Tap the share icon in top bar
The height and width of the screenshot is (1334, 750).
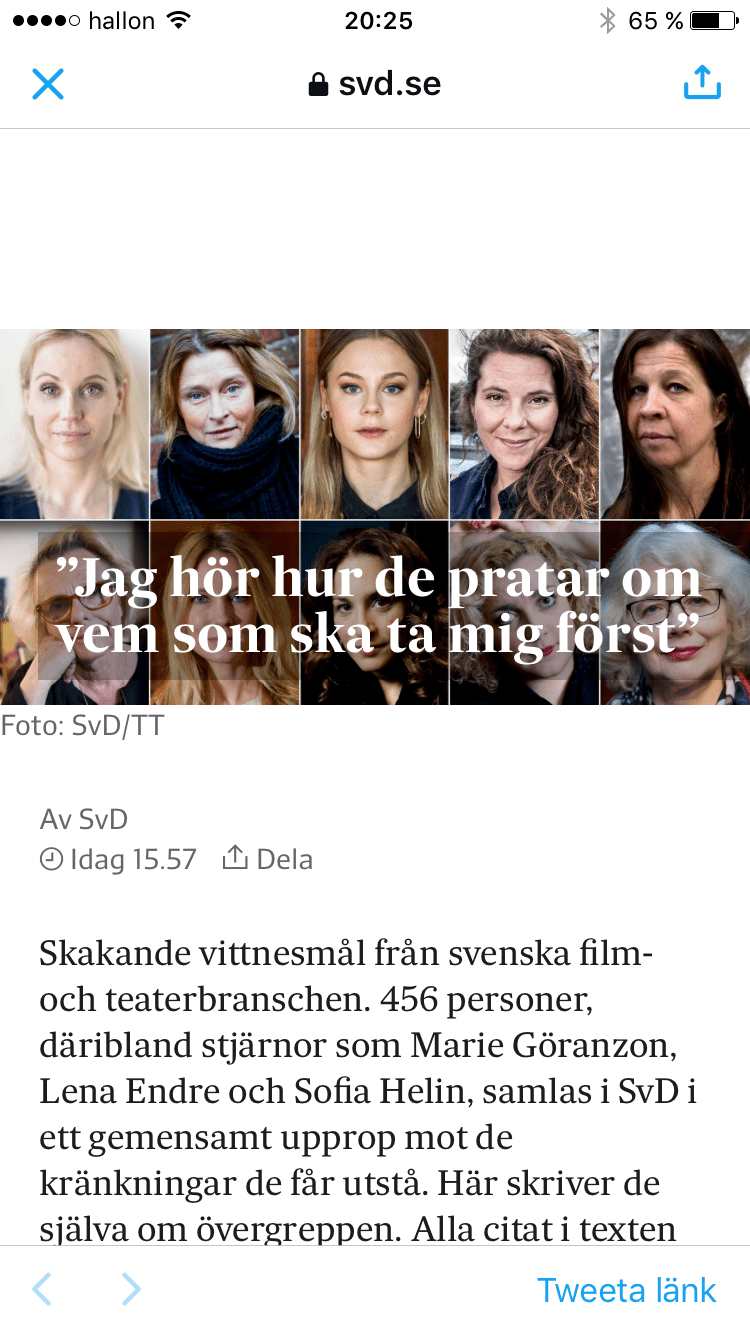click(x=702, y=82)
